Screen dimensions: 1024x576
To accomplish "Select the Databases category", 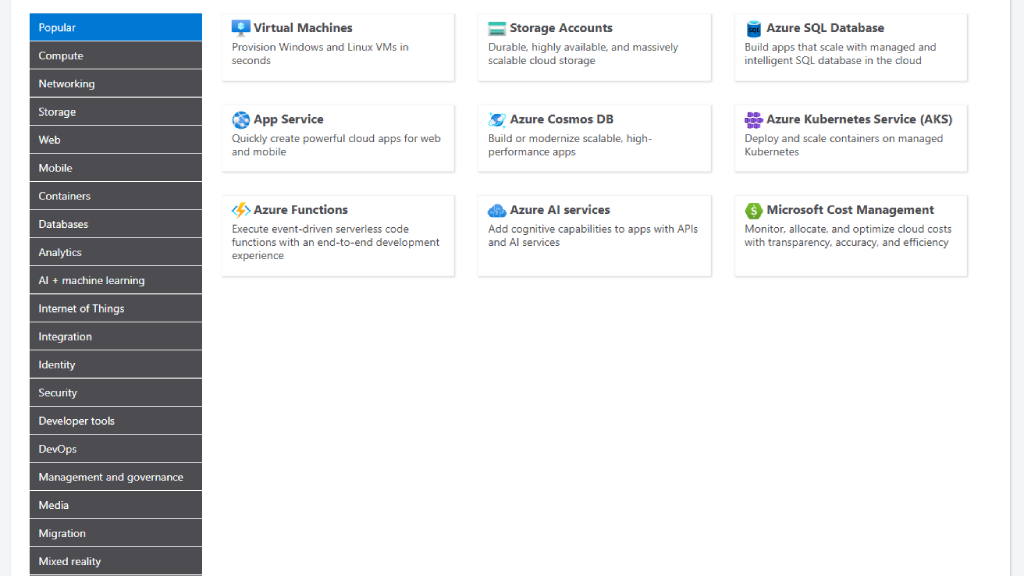I will [x=116, y=224].
